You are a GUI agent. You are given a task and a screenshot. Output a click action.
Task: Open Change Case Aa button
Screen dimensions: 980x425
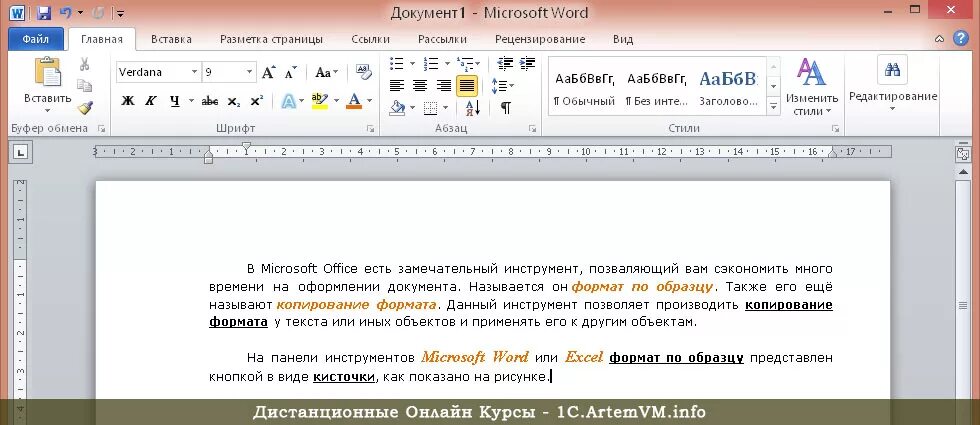tap(327, 72)
